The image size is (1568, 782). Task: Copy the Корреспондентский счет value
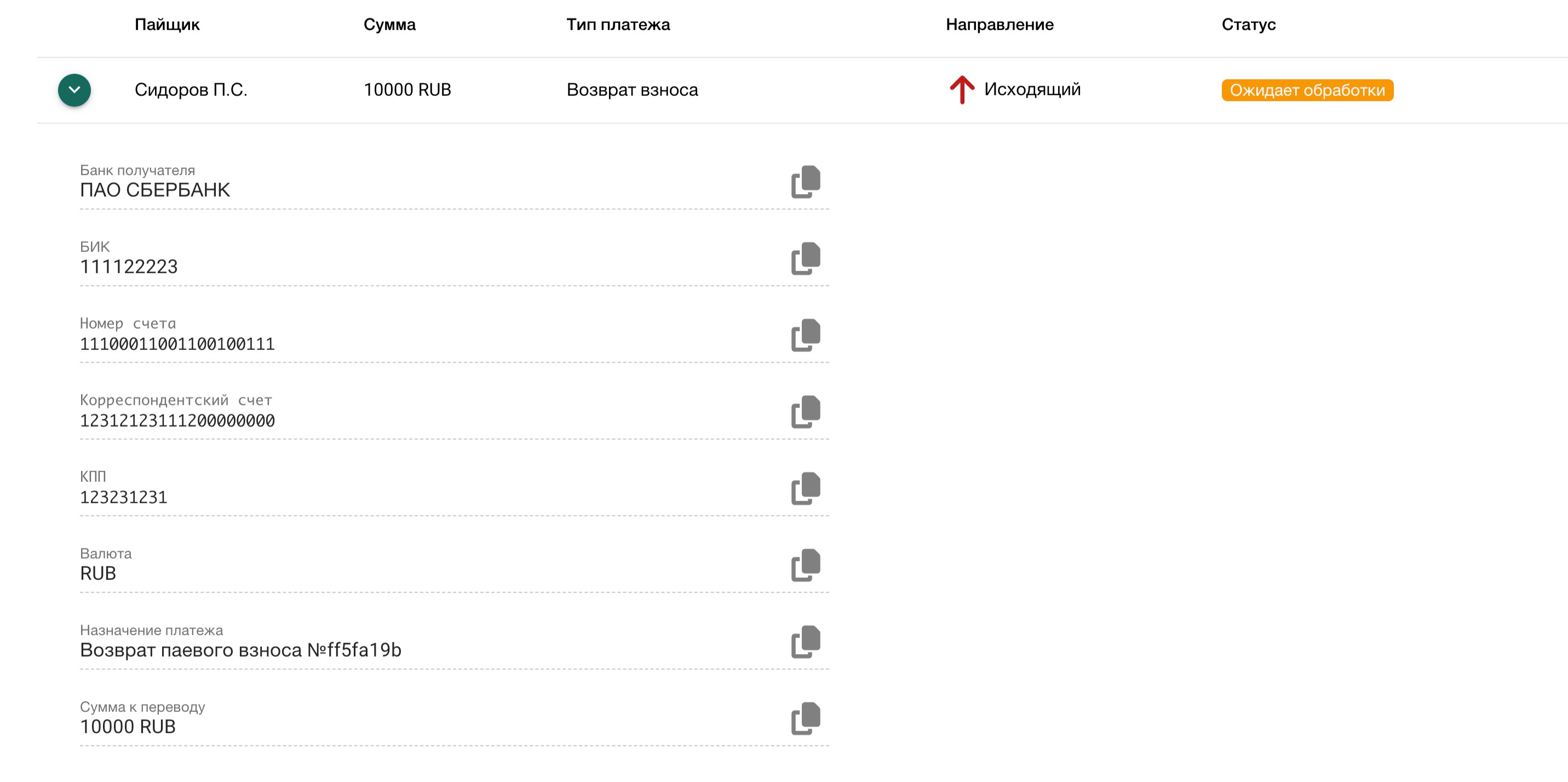tap(805, 412)
